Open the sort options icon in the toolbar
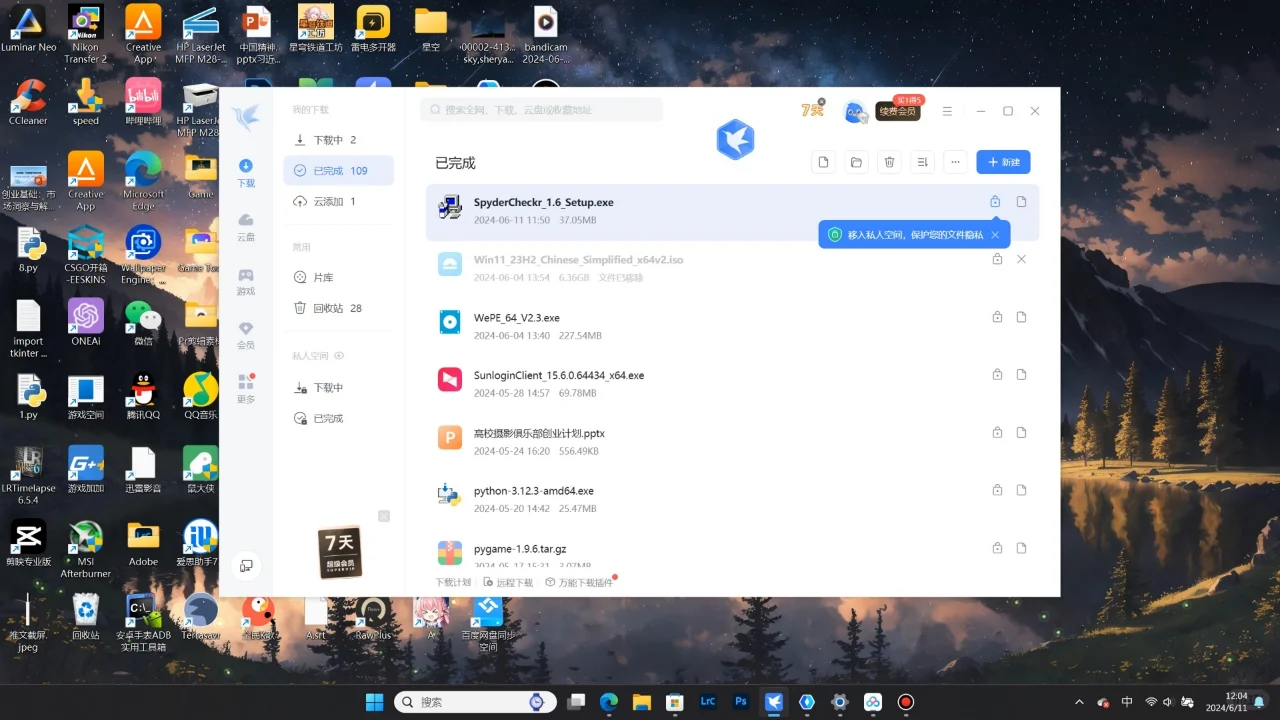Image resolution: width=1280 pixels, height=720 pixels. (x=923, y=162)
